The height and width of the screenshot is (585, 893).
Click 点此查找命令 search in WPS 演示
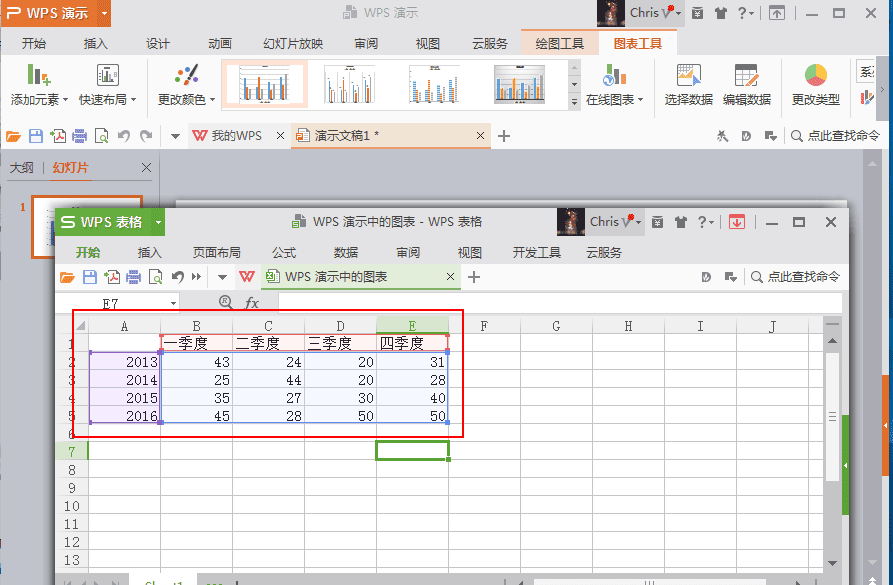[835, 136]
